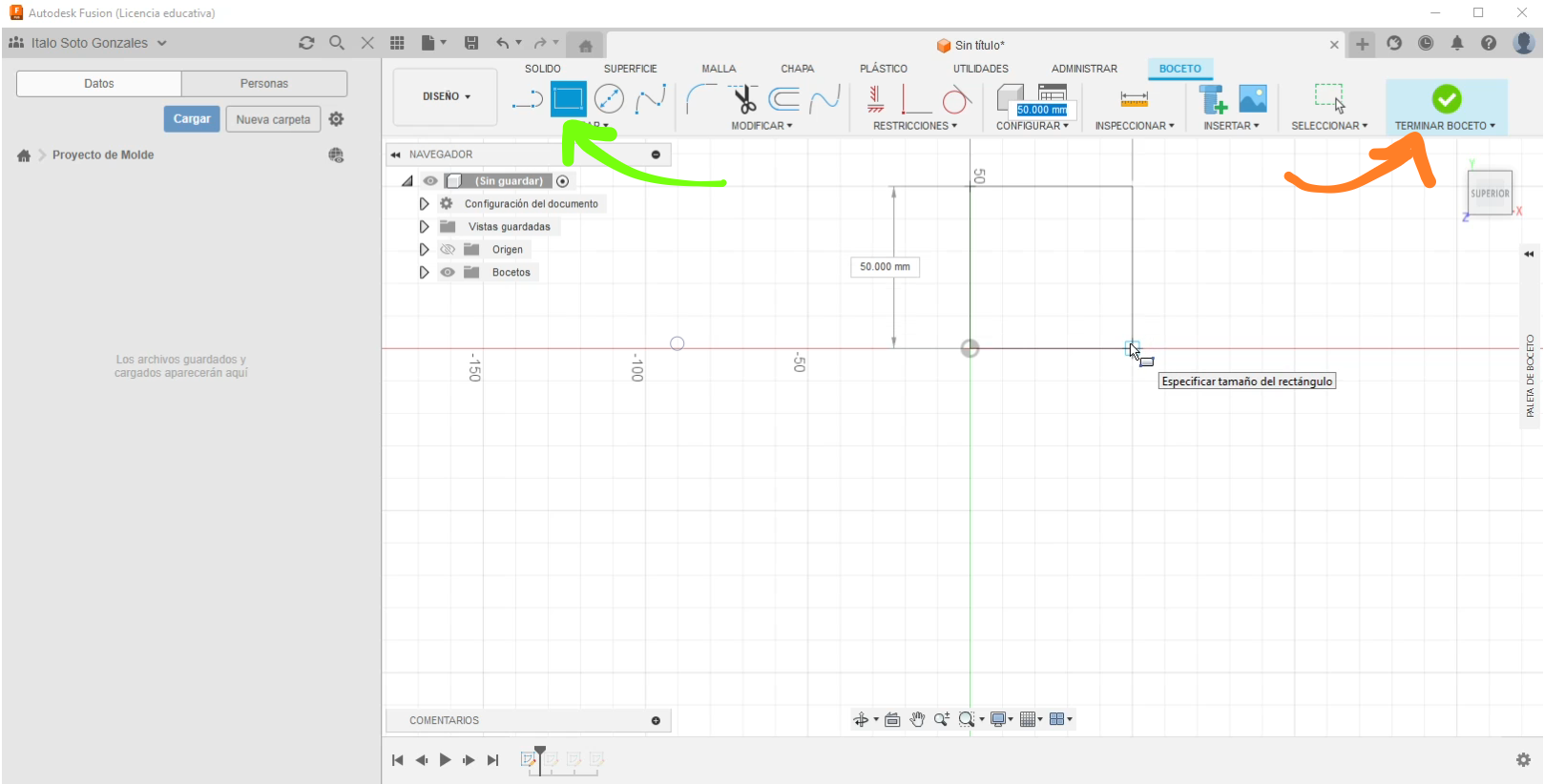Select the Offset Curve wave tool
The width and height of the screenshot is (1544, 784).
pos(824,98)
